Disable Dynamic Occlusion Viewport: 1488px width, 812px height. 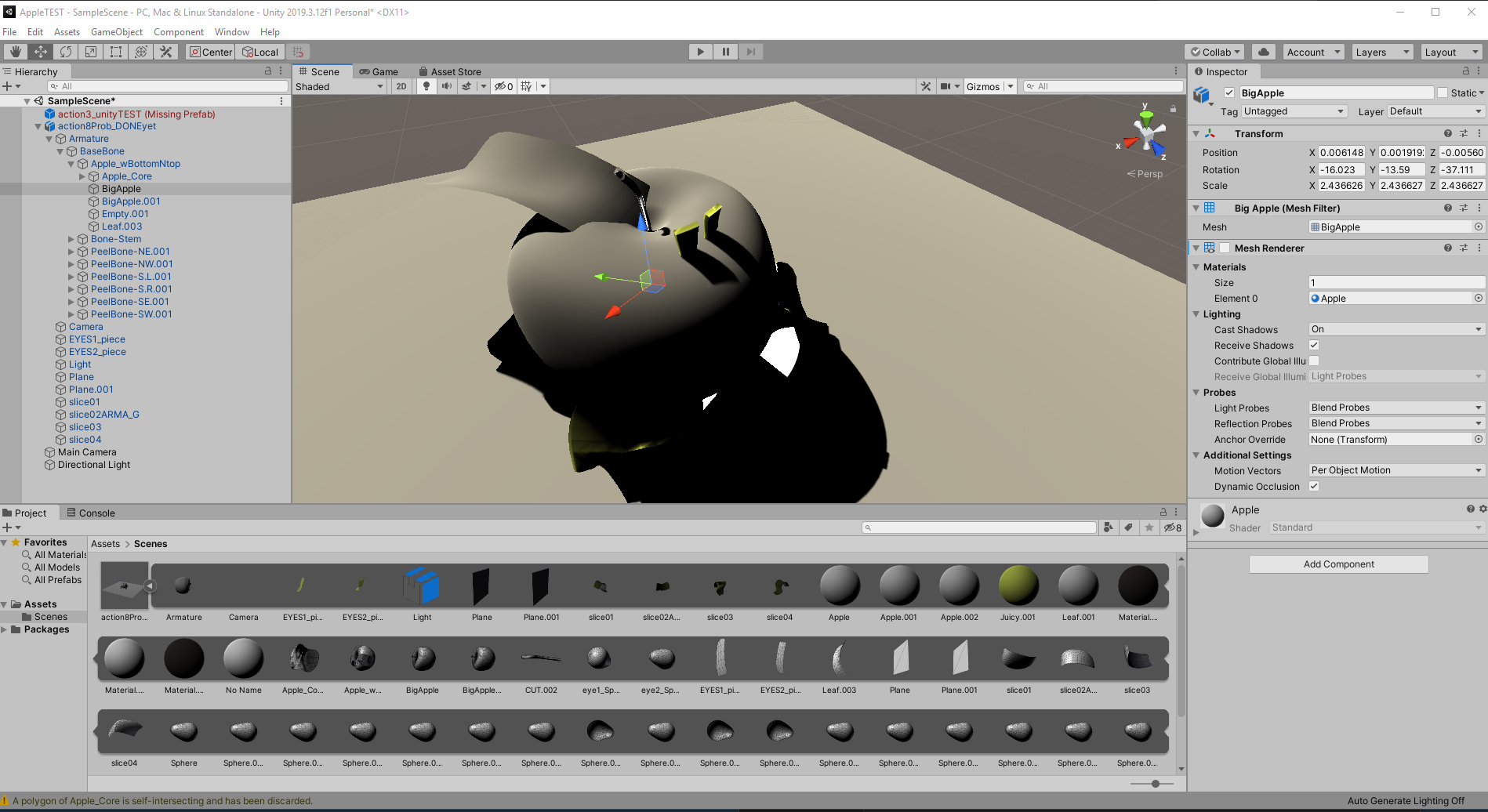[x=1314, y=486]
